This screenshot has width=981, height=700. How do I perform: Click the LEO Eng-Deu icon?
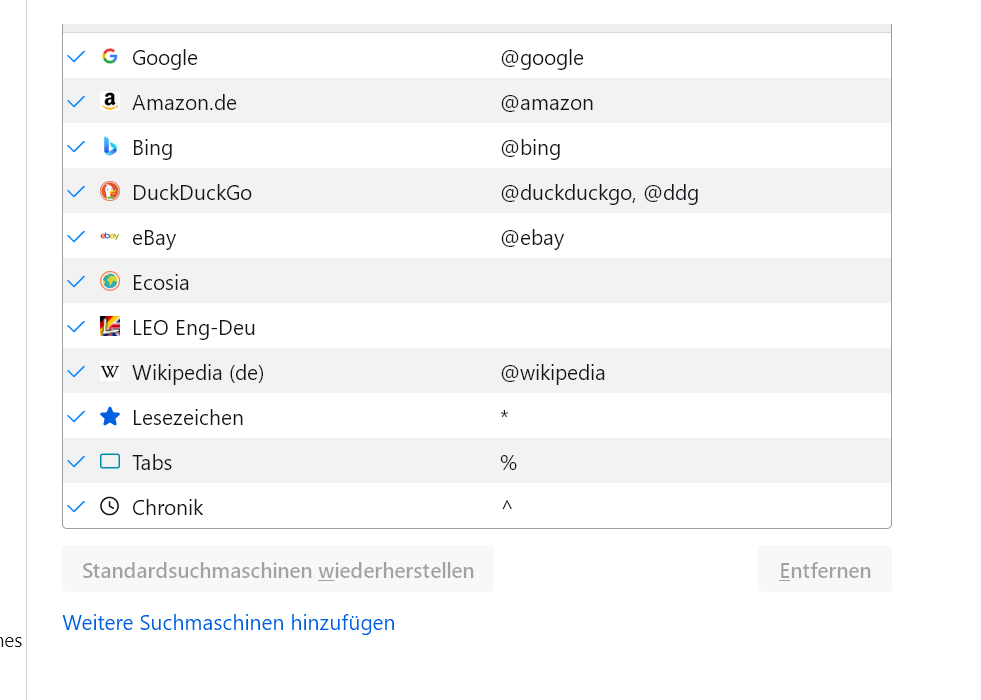coord(110,327)
